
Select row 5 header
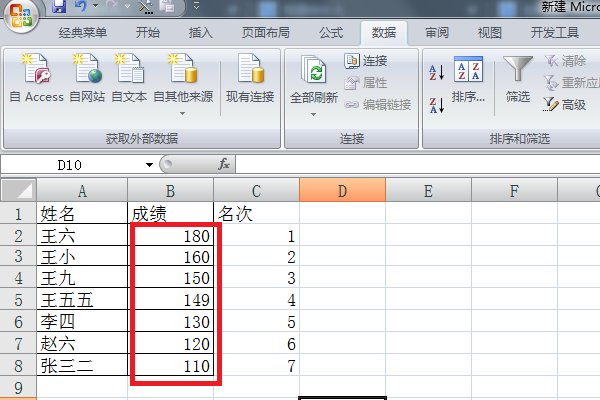click(18, 300)
